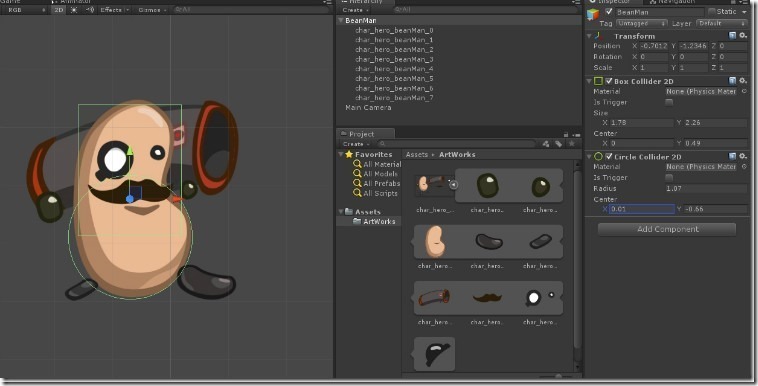Open the Project Create dropdown

(x=355, y=144)
